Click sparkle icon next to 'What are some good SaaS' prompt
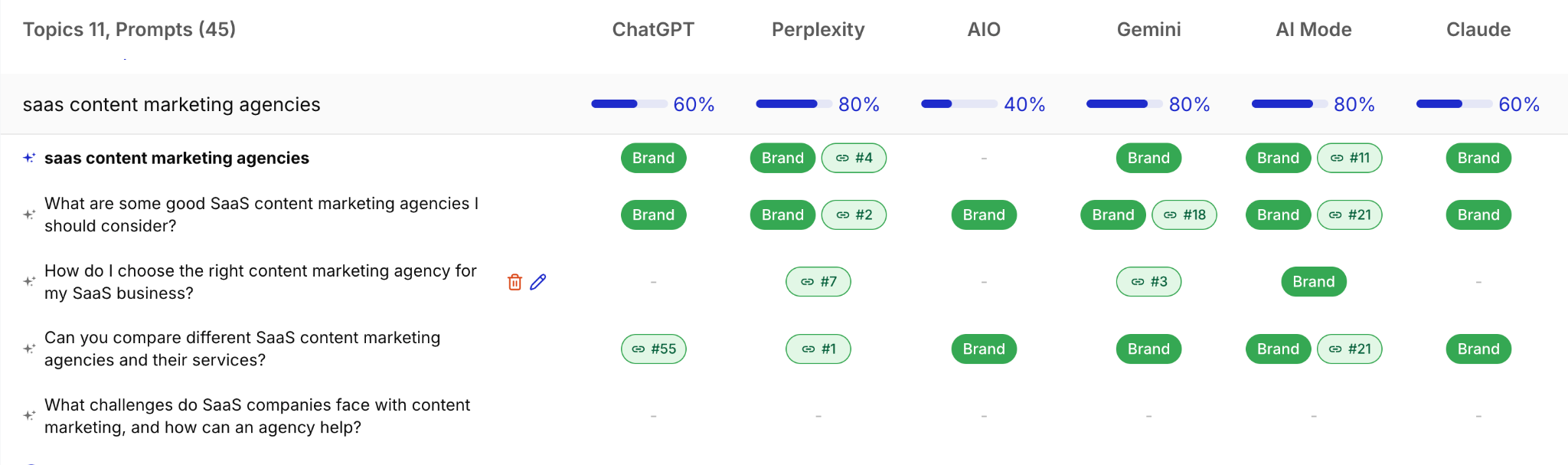1568x465 pixels. tap(29, 214)
